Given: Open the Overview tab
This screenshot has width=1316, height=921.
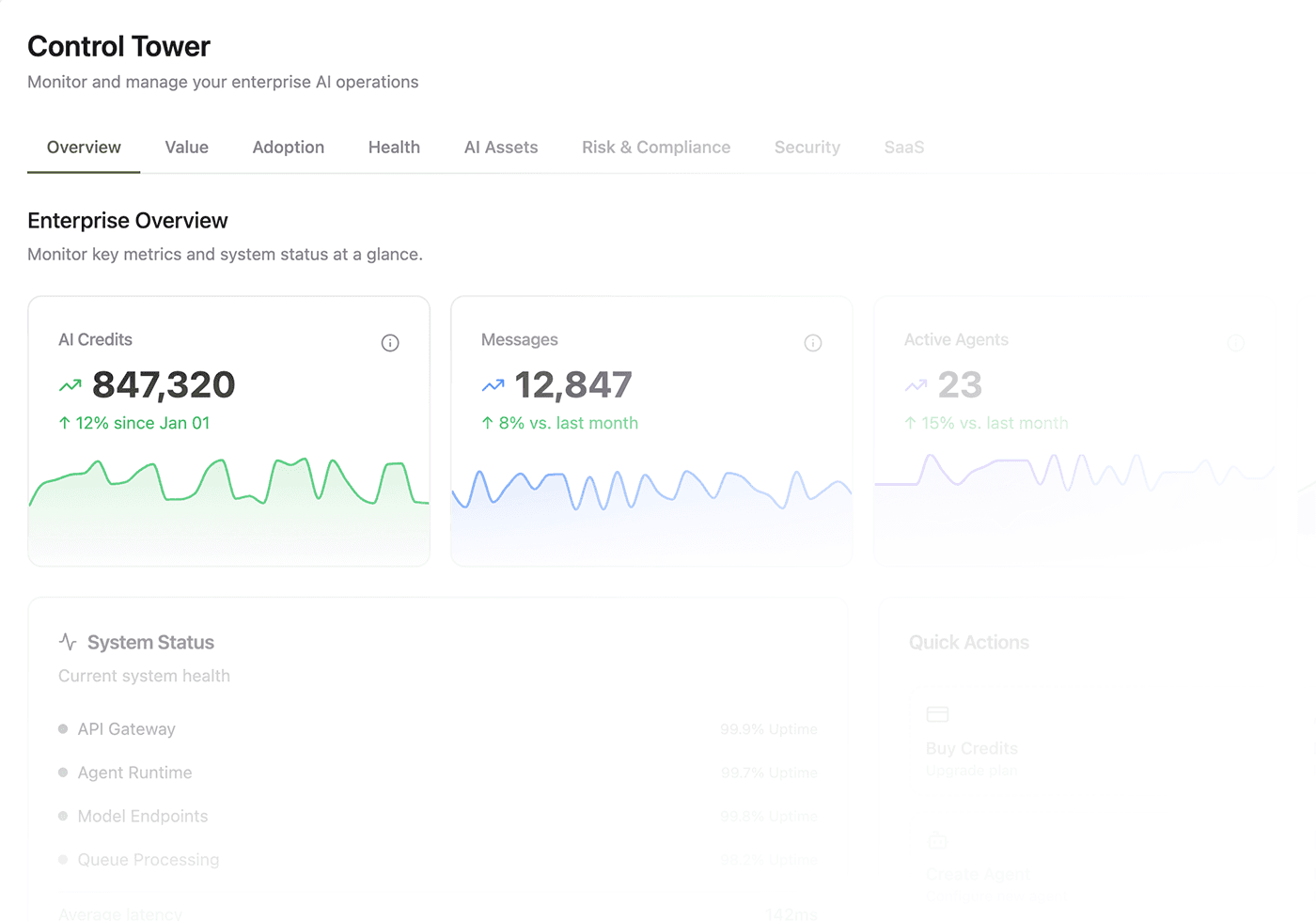Looking at the screenshot, I should [84, 148].
